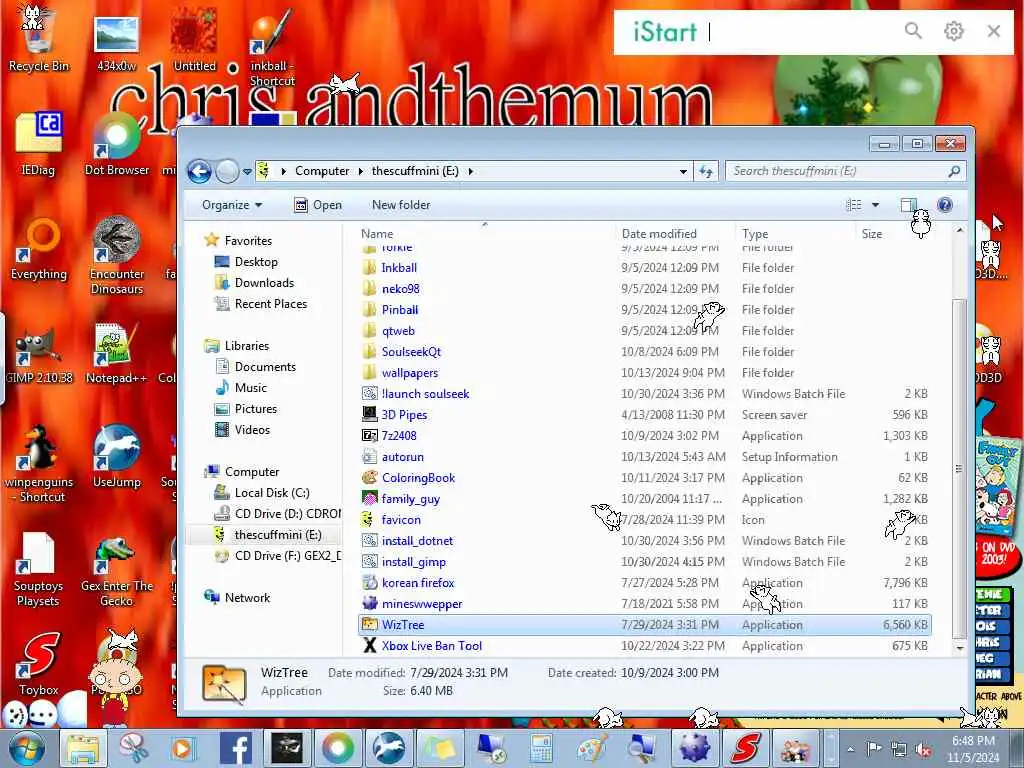Open the Facebook taskbar icon
1024x768 pixels.
point(236,748)
